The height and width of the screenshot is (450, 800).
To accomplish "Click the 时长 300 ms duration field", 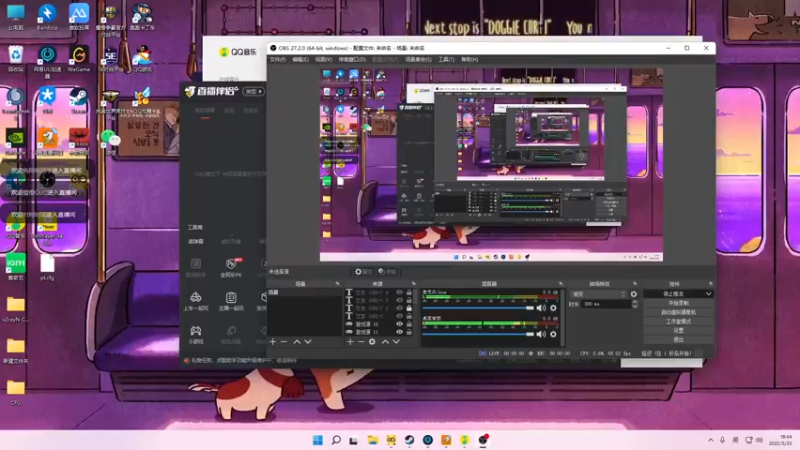I will pos(606,304).
